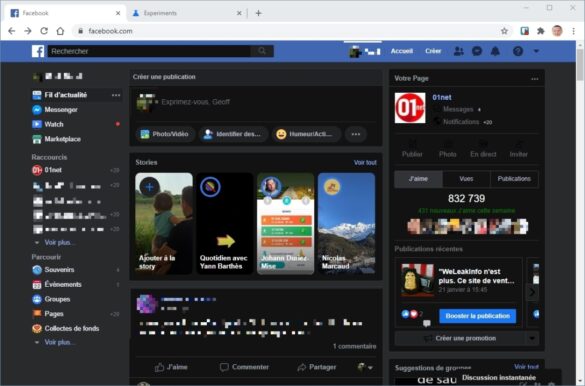585x386 pixels.
Task: Bookmark page with star icon
Action: [504, 31]
